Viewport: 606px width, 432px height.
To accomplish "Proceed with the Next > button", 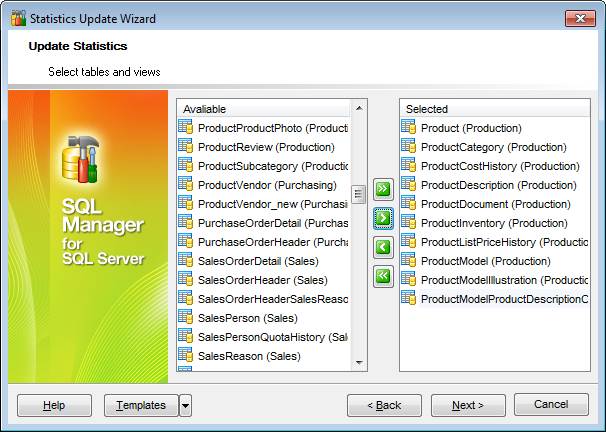I will [468, 405].
